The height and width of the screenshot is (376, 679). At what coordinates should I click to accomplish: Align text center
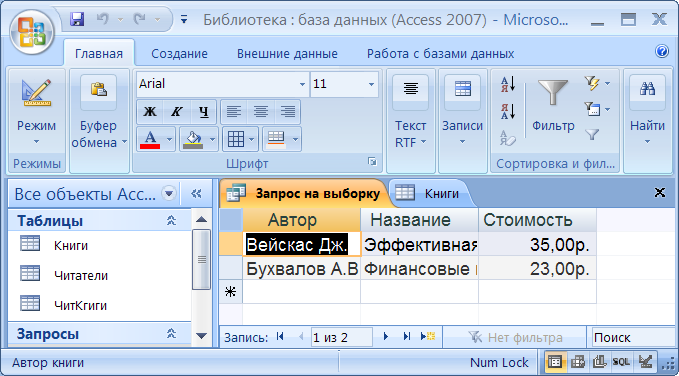point(261,112)
